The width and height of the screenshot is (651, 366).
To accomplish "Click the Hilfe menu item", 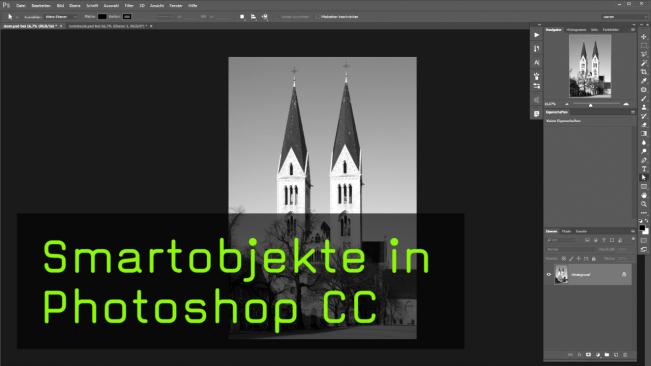I will tap(193, 5).
